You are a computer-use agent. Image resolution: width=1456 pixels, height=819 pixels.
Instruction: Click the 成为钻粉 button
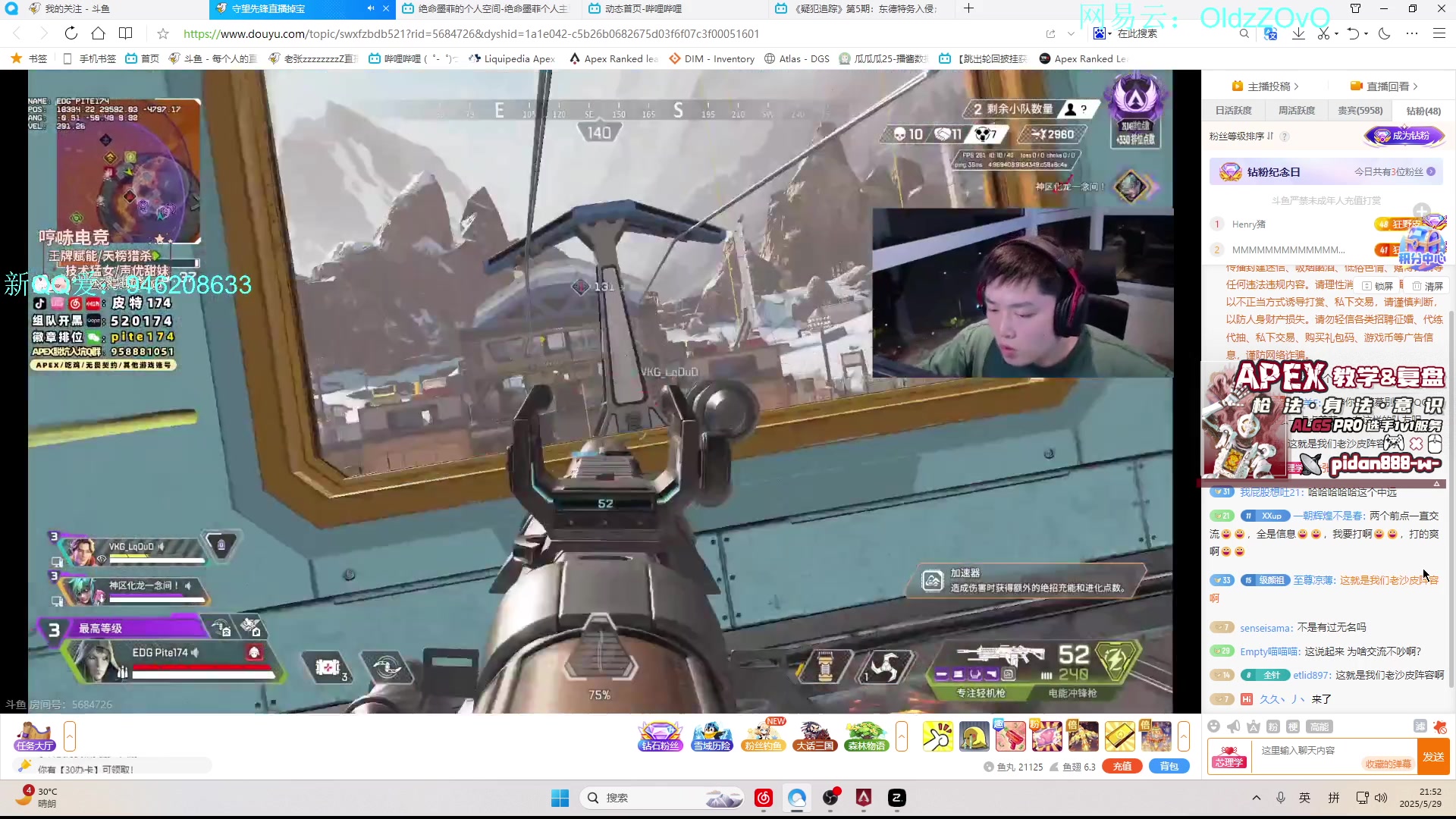point(1404,136)
